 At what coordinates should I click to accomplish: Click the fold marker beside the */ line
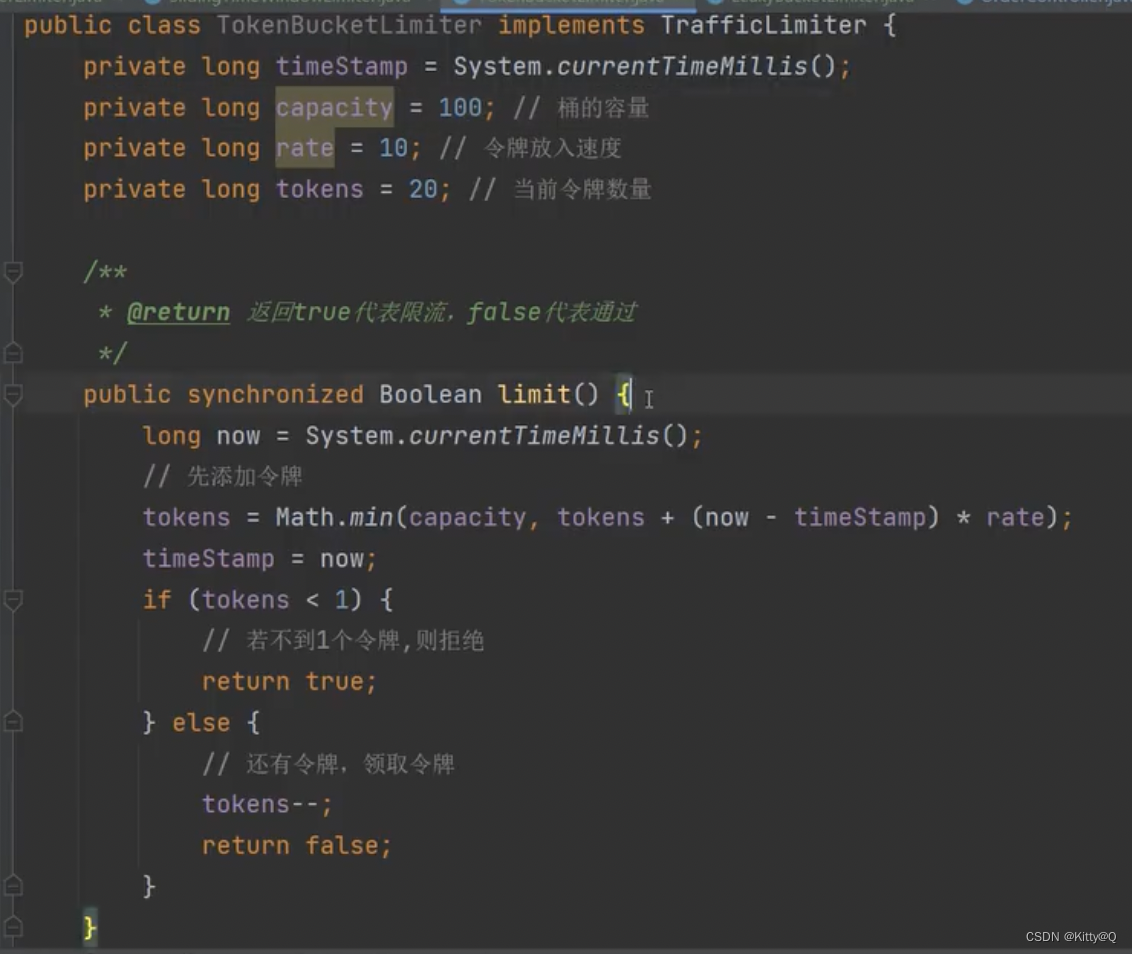[x=13, y=353]
